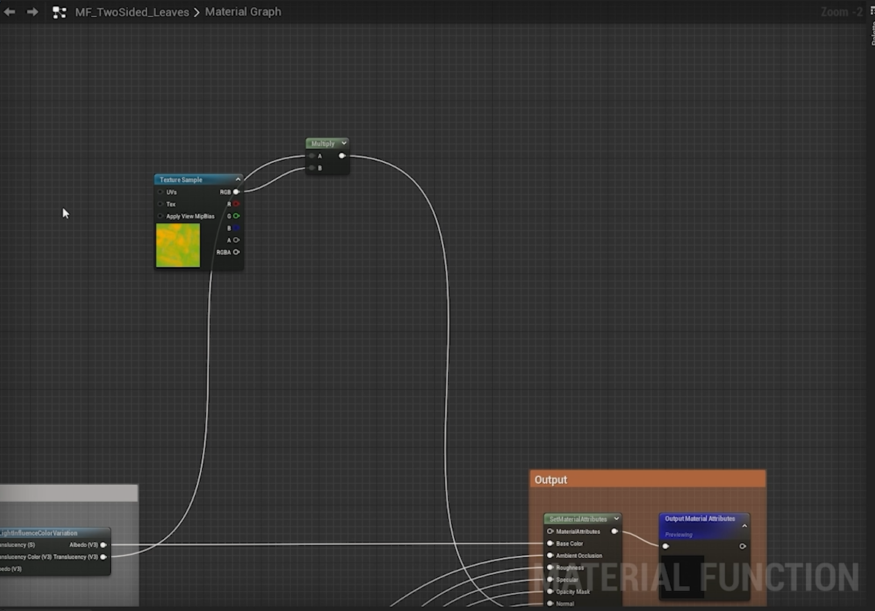Go forward with the right navigation arrow
This screenshot has width=875, height=611.
point(32,12)
